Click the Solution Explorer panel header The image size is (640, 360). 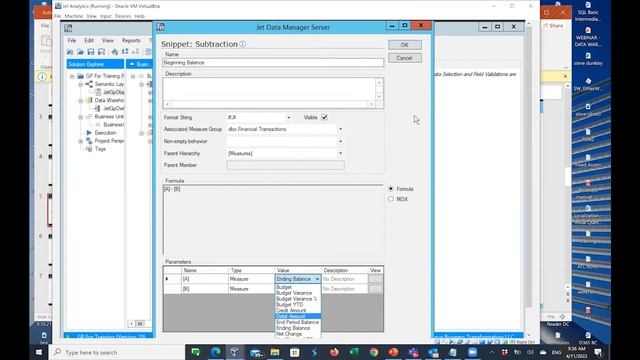point(96,64)
